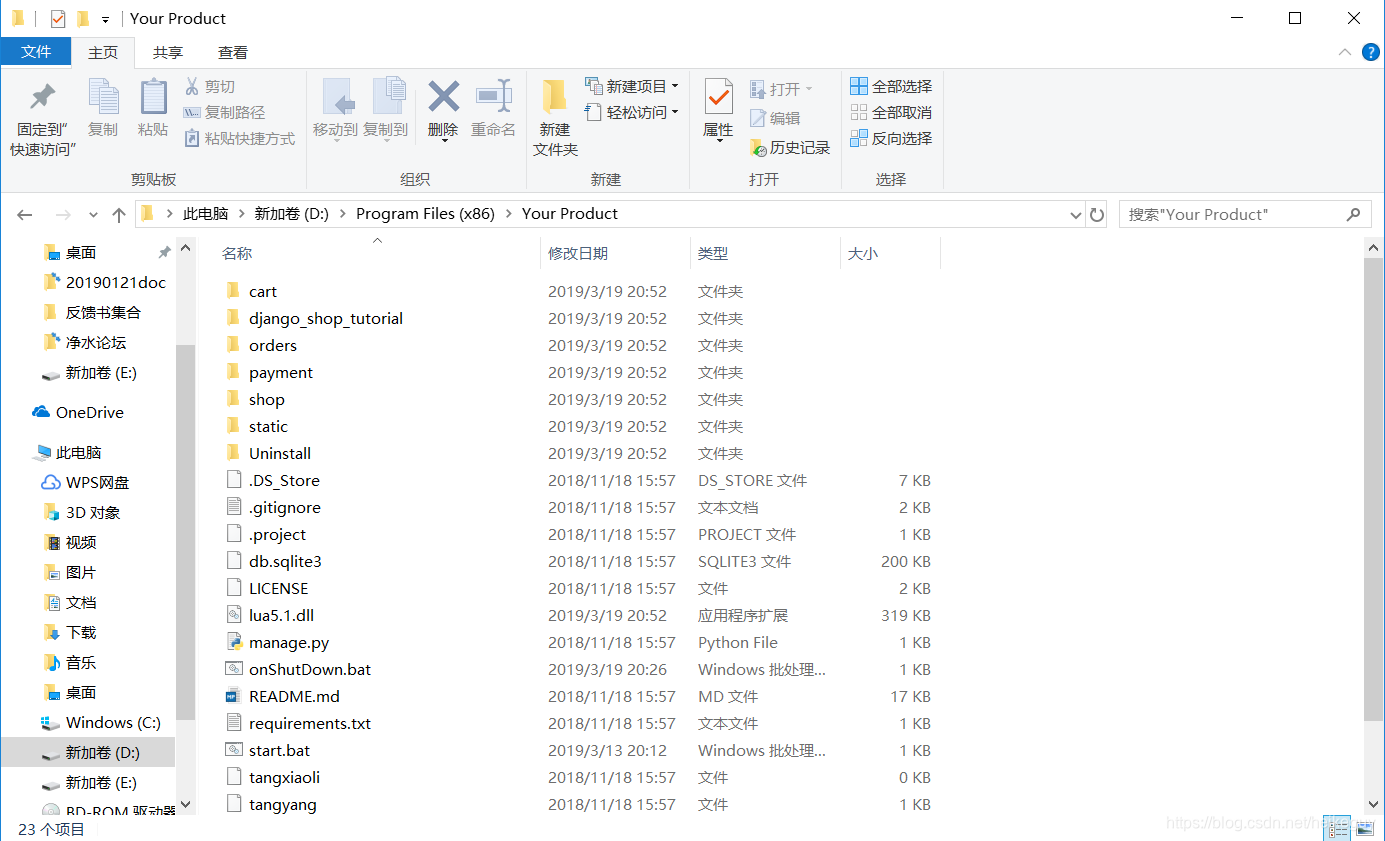The image size is (1385, 841).
Task: Go up one folder level arrow
Action: pos(119,214)
